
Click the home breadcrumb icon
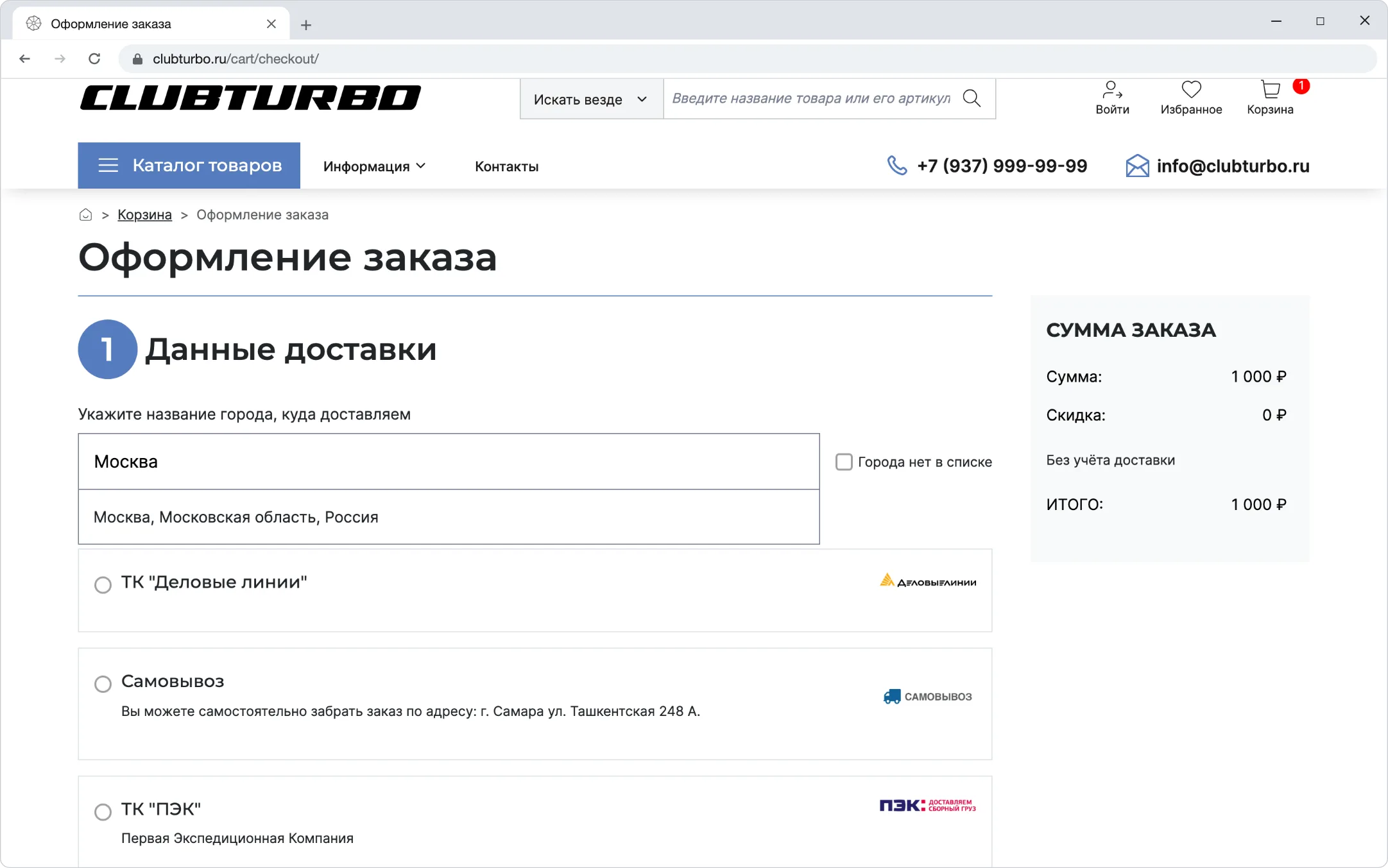[85, 215]
